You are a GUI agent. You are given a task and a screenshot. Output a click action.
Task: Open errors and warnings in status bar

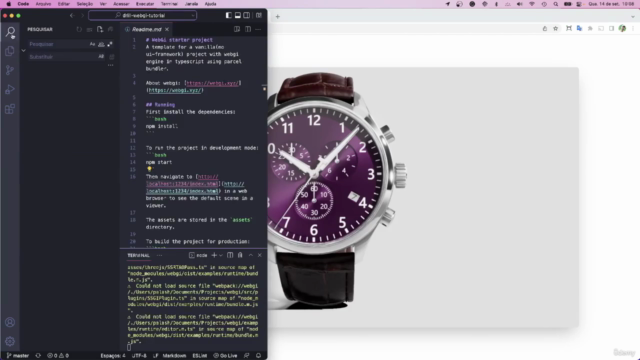coord(58,356)
